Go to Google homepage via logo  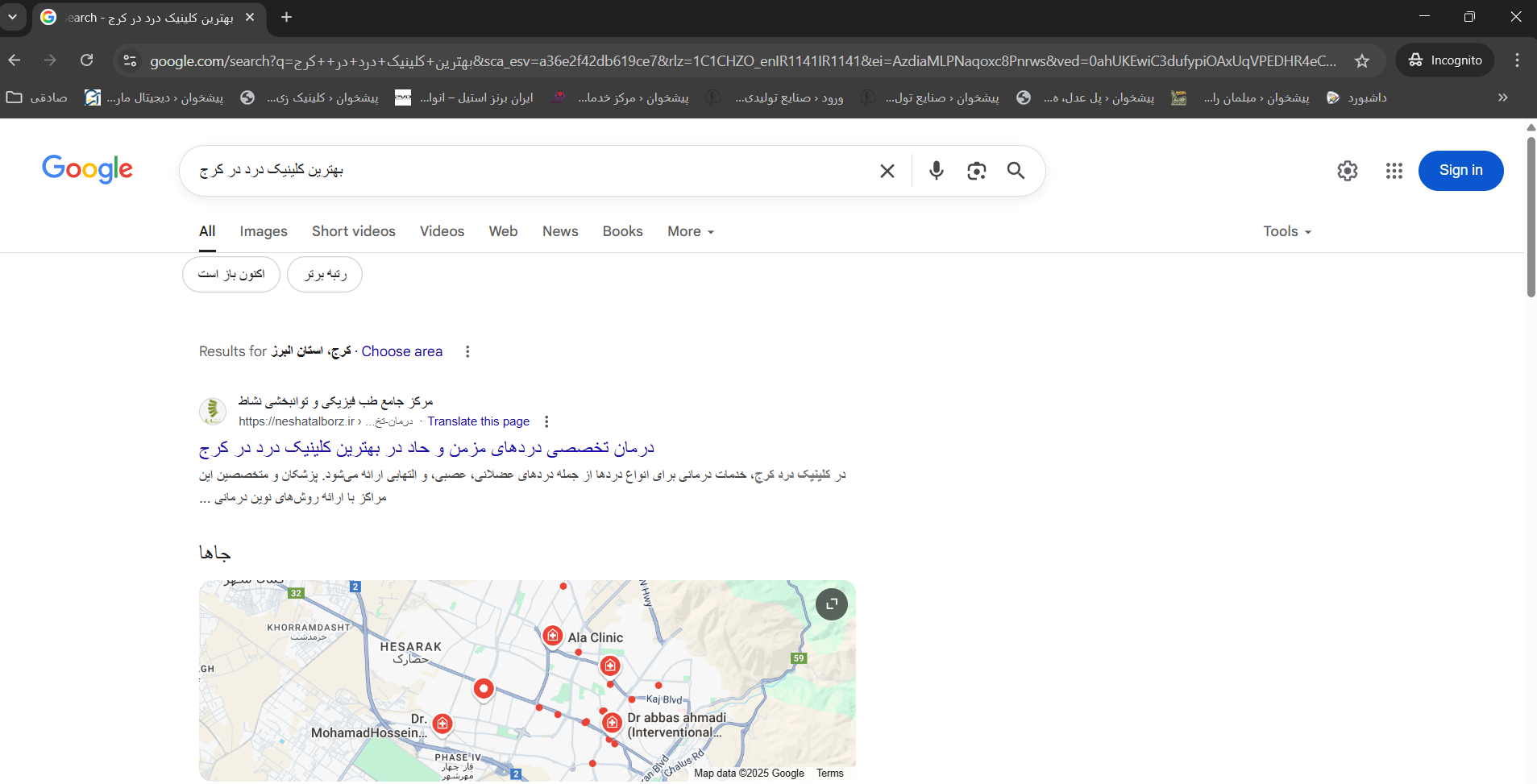[x=87, y=169]
